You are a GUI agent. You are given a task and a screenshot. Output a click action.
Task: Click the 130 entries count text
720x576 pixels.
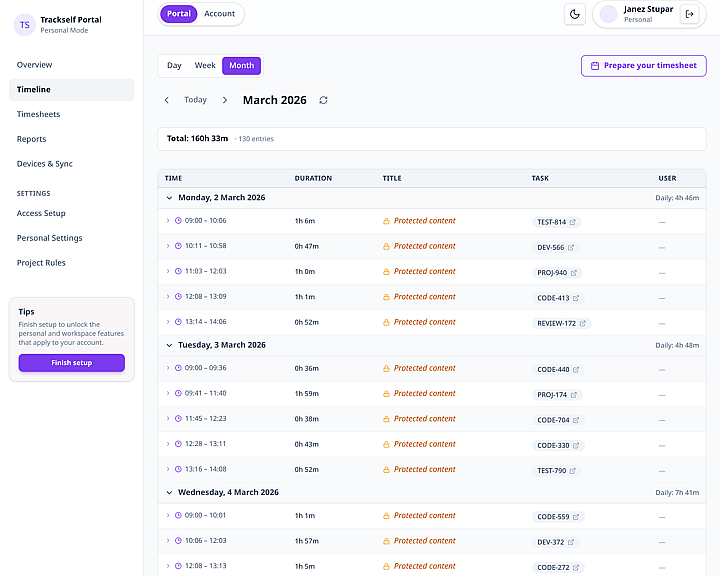tap(256, 139)
